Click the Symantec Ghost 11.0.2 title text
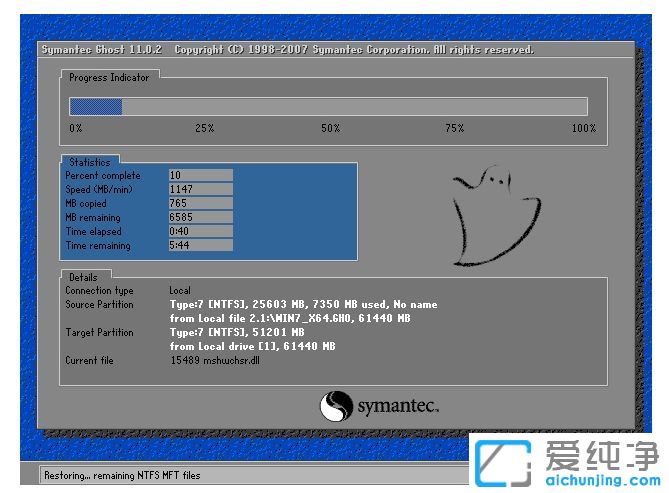669x493 pixels. pyautogui.click(x=102, y=50)
